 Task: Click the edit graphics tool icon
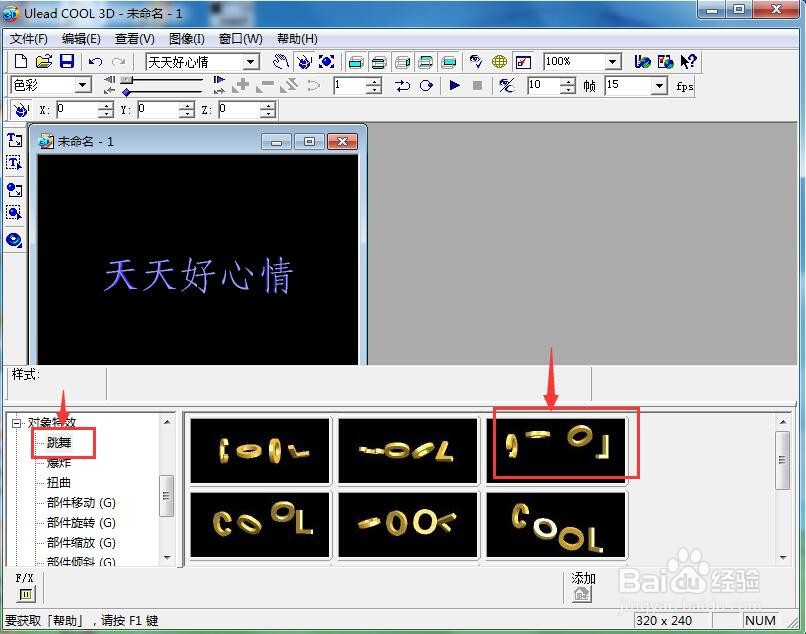tap(14, 213)
